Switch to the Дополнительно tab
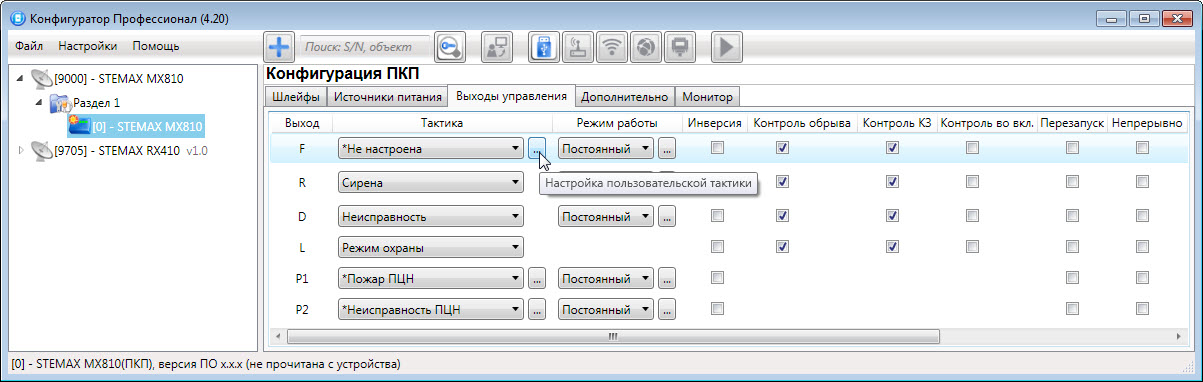The width and height of the screenshot is (1203, 382). point(624,97)
